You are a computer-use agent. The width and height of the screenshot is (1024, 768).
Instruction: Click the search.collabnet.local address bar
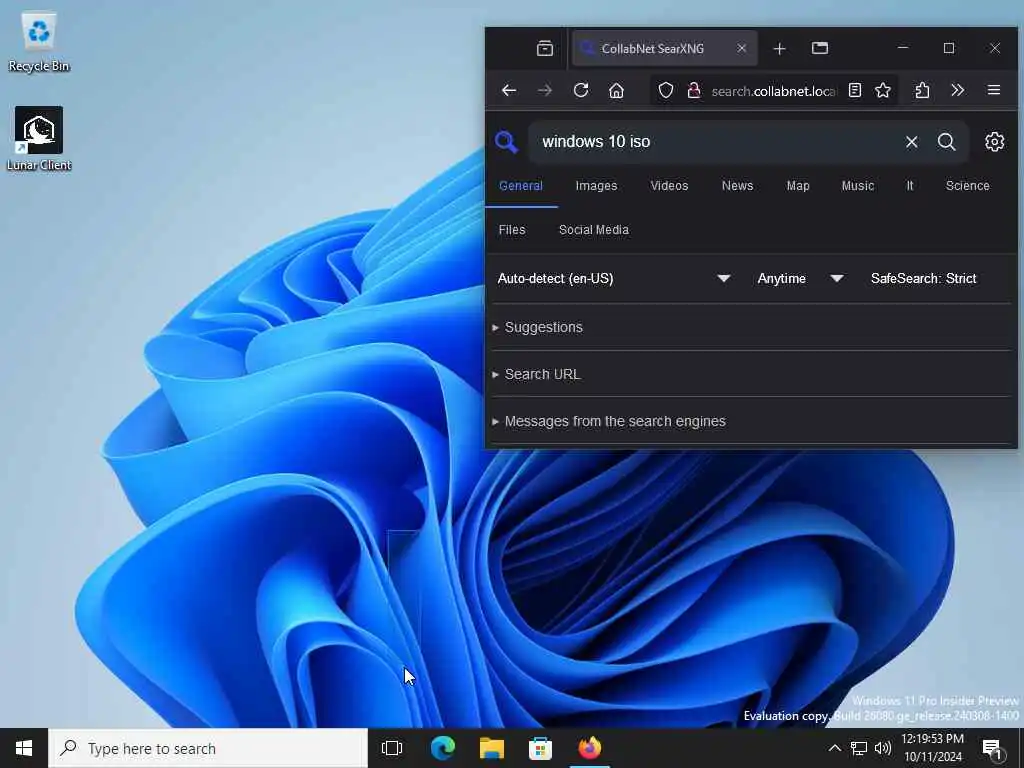click(774, 91)
